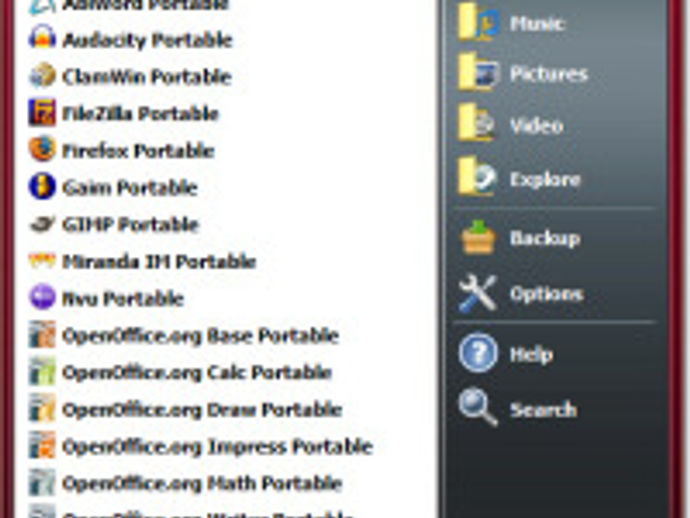The width and height of the screenshot is (690, 518).
Task: Click the OpenOffice.org Impress Portable icon
Action: click(x=42, y=445)
